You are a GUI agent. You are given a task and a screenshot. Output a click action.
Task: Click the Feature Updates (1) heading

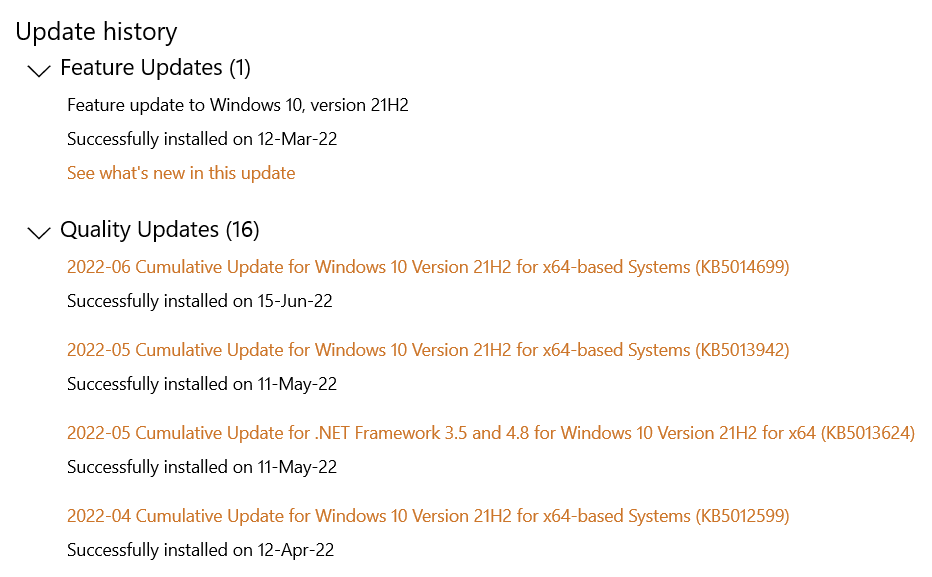(x=155, y=68)
